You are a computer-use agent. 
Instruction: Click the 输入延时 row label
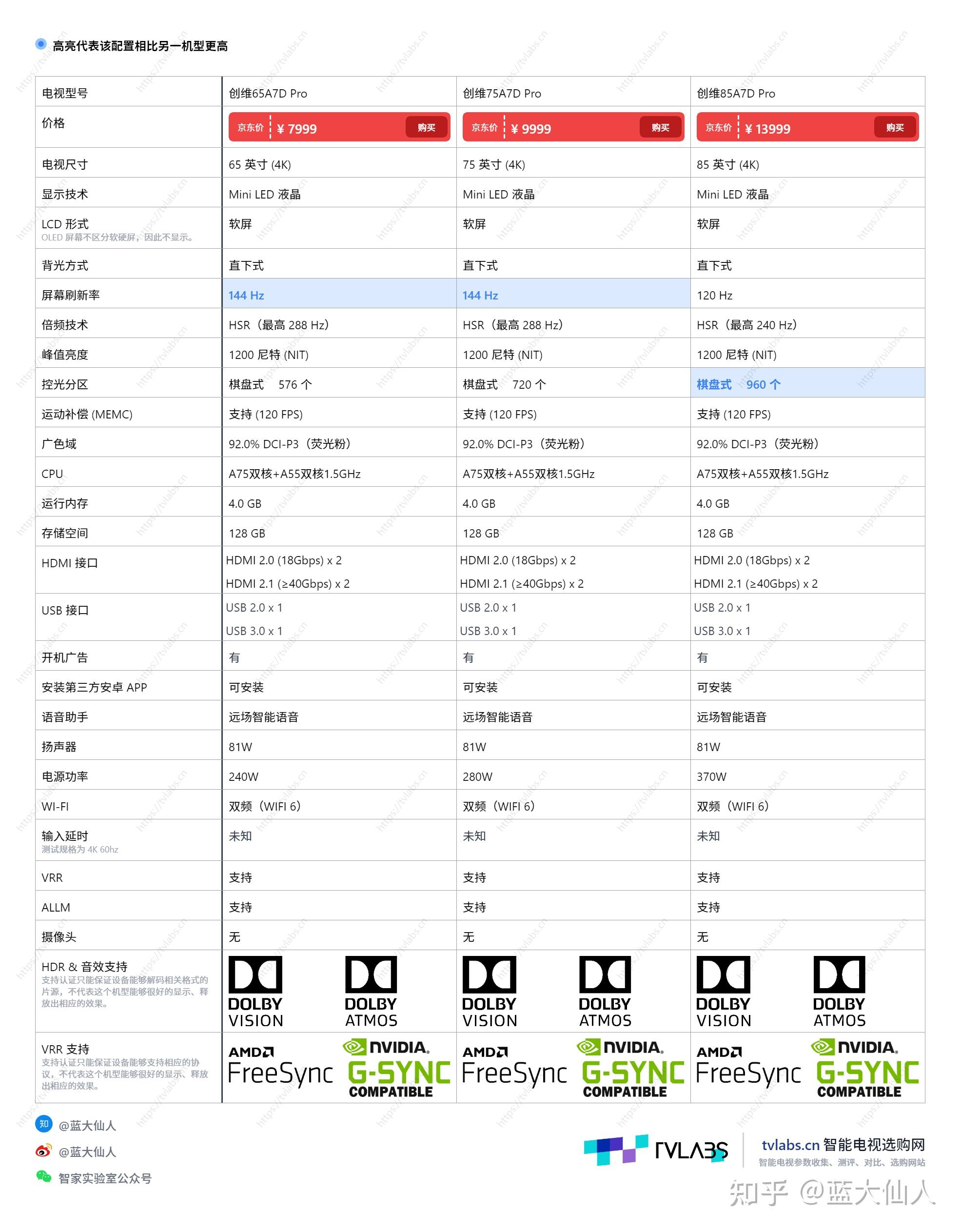coord(65,835)
